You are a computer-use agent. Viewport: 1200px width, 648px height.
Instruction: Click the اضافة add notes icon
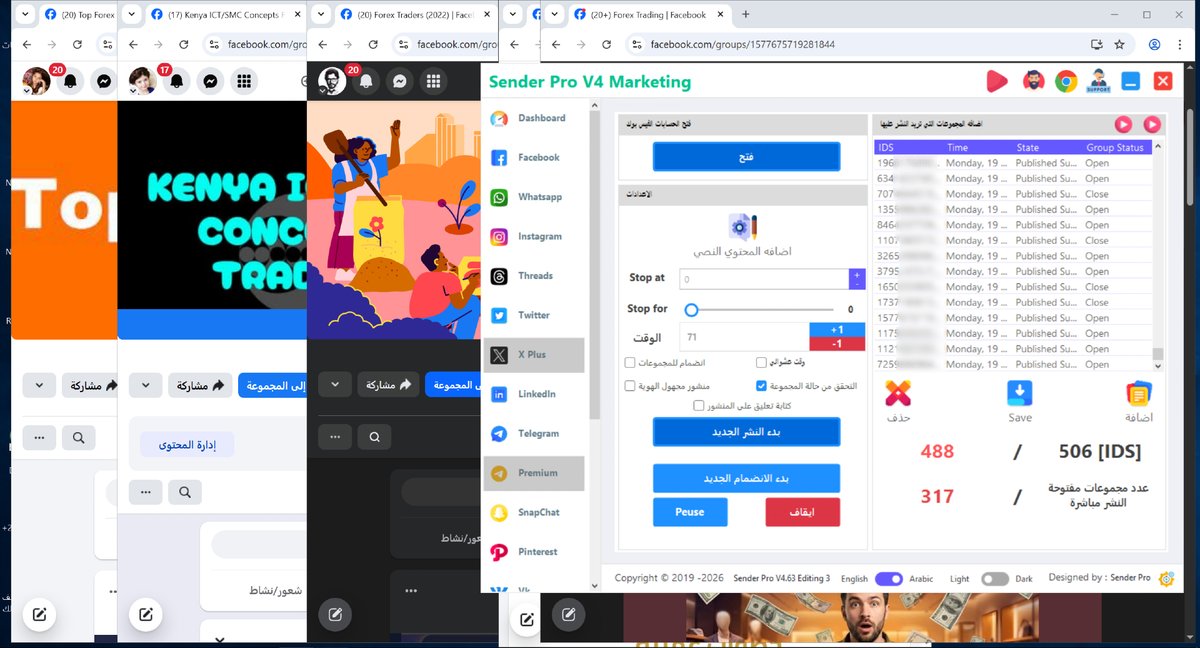pyautogui.click(x=1139, y=393)
